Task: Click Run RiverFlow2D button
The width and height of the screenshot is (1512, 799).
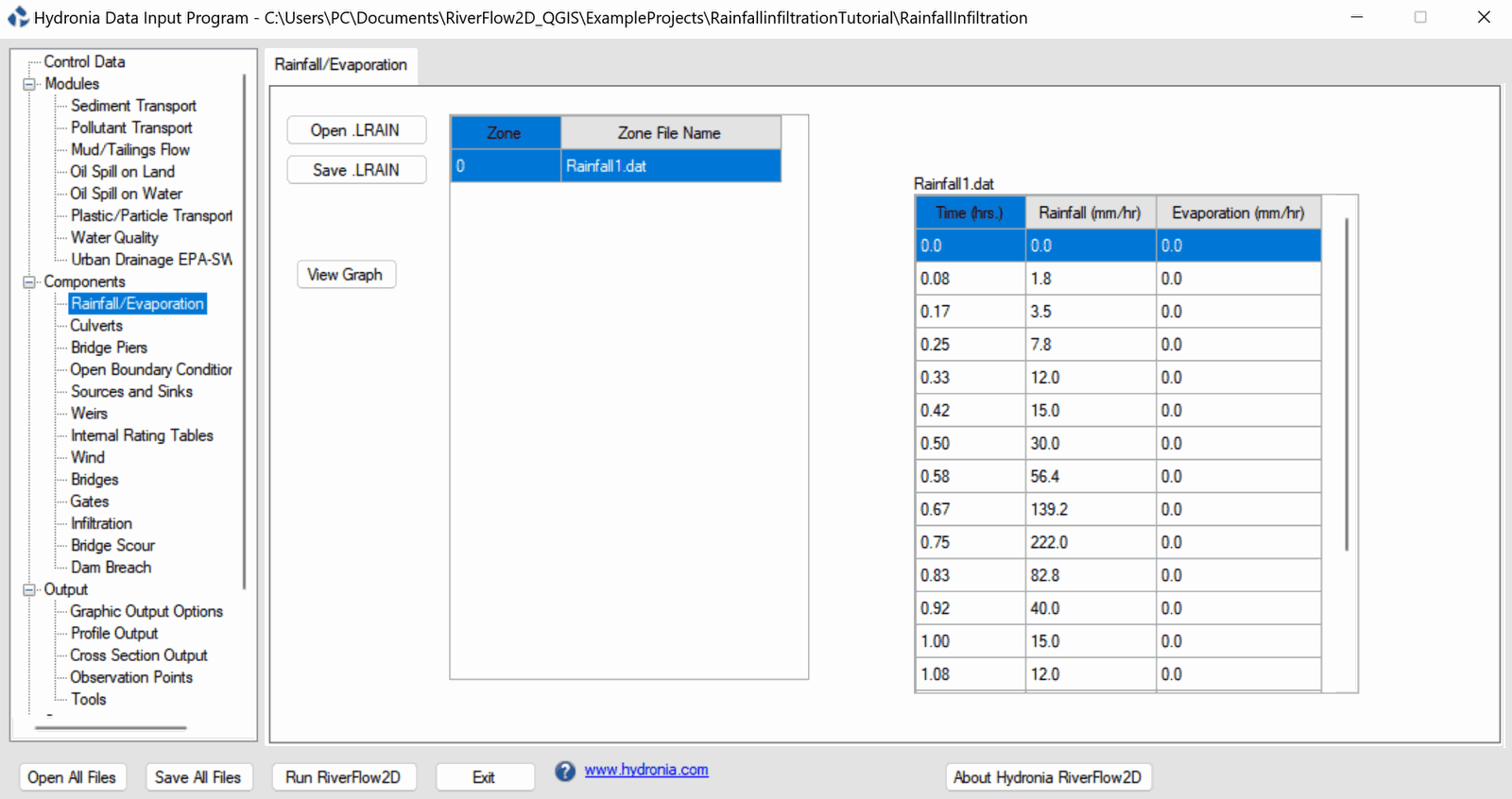Action: point(343,777)
